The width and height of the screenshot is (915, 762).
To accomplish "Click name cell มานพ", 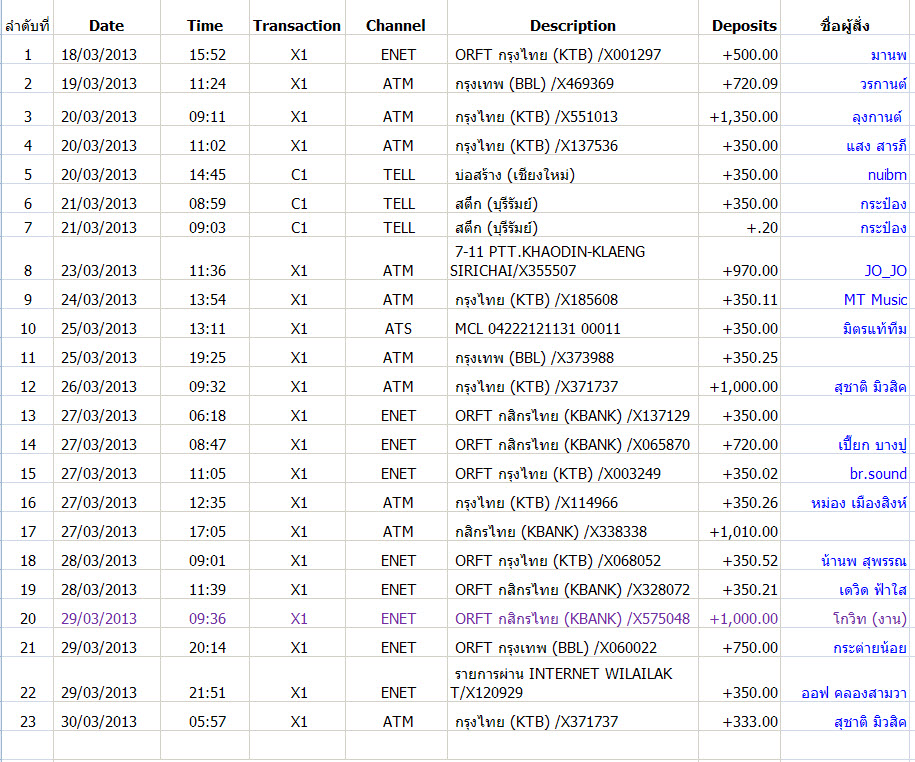I will coord(888,55).
